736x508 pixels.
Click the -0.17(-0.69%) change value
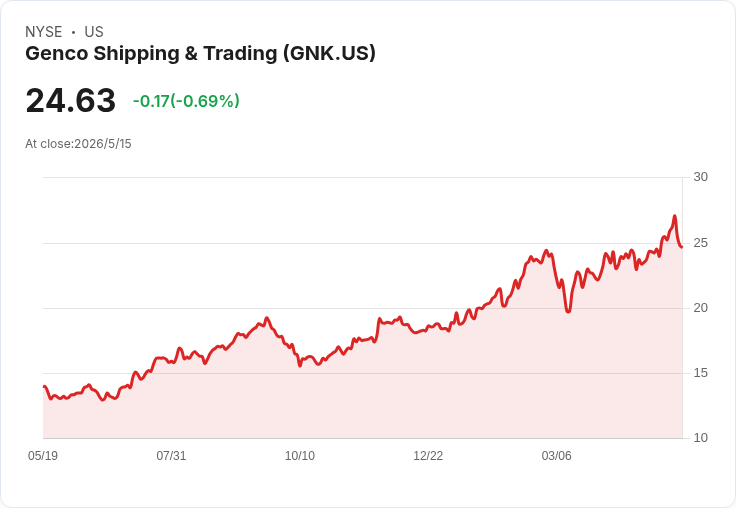186,101
